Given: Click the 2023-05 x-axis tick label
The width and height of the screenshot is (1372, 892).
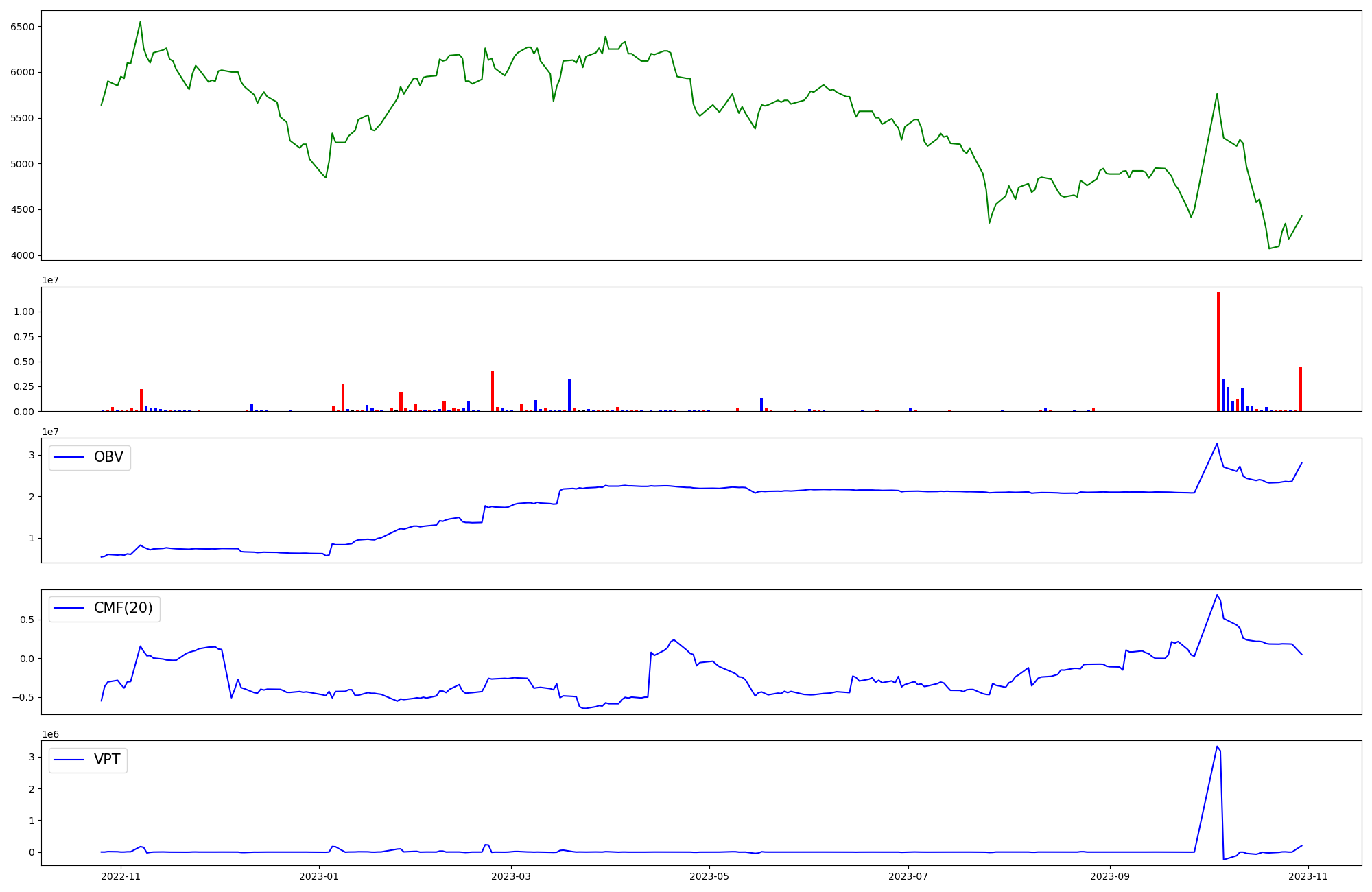Looking at the screenshot, I should [709, 876].
